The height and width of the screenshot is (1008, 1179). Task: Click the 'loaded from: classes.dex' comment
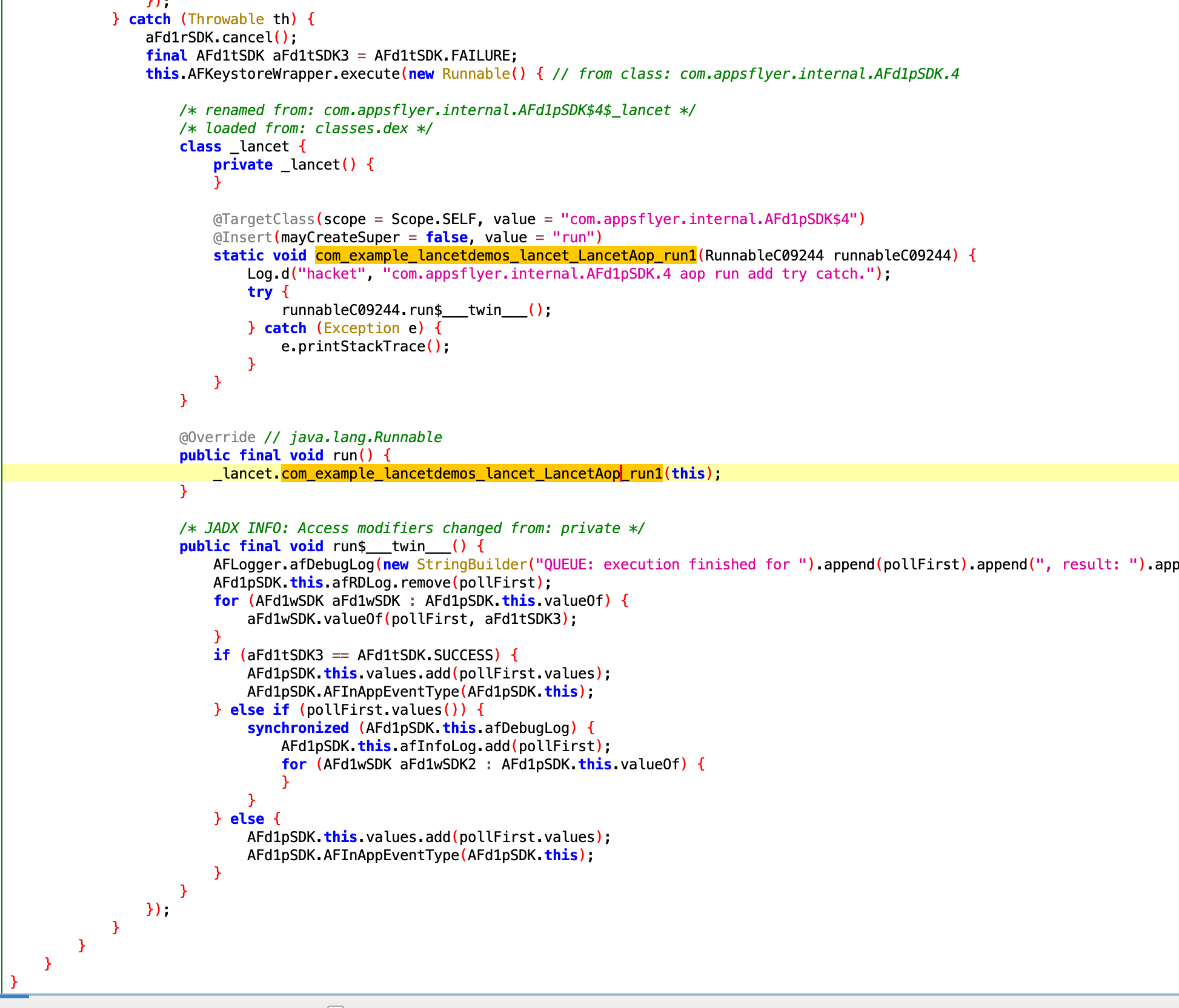pos(306,128)
